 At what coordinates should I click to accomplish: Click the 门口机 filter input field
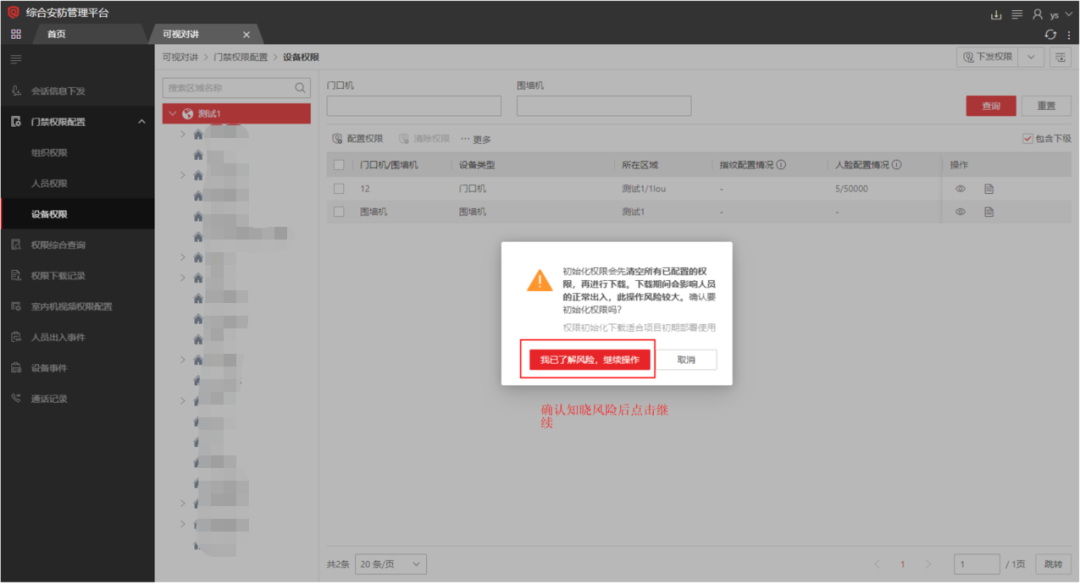414,105
